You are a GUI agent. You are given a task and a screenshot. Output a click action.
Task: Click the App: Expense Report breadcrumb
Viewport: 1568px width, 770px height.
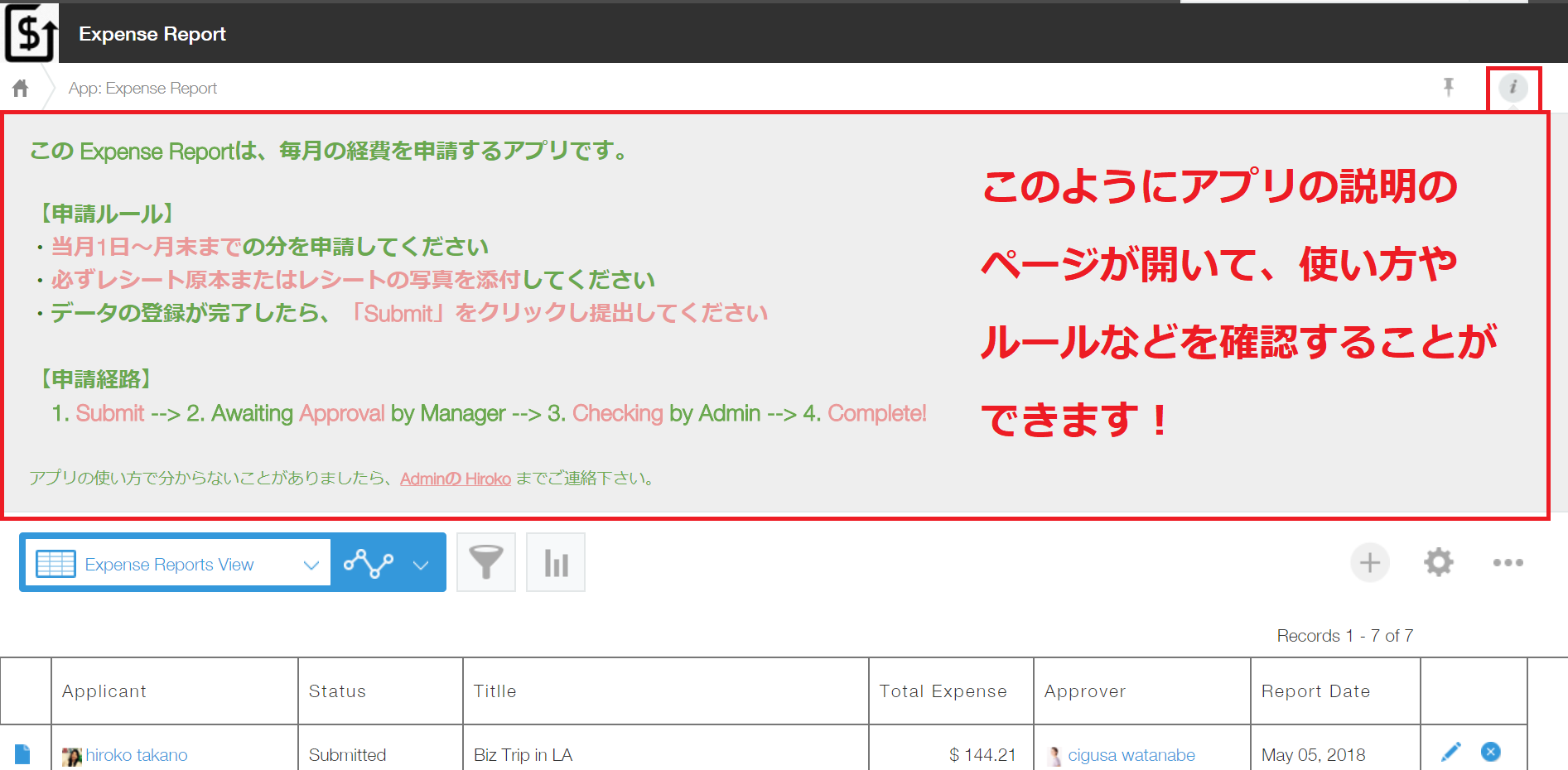[x=142, y=89]
